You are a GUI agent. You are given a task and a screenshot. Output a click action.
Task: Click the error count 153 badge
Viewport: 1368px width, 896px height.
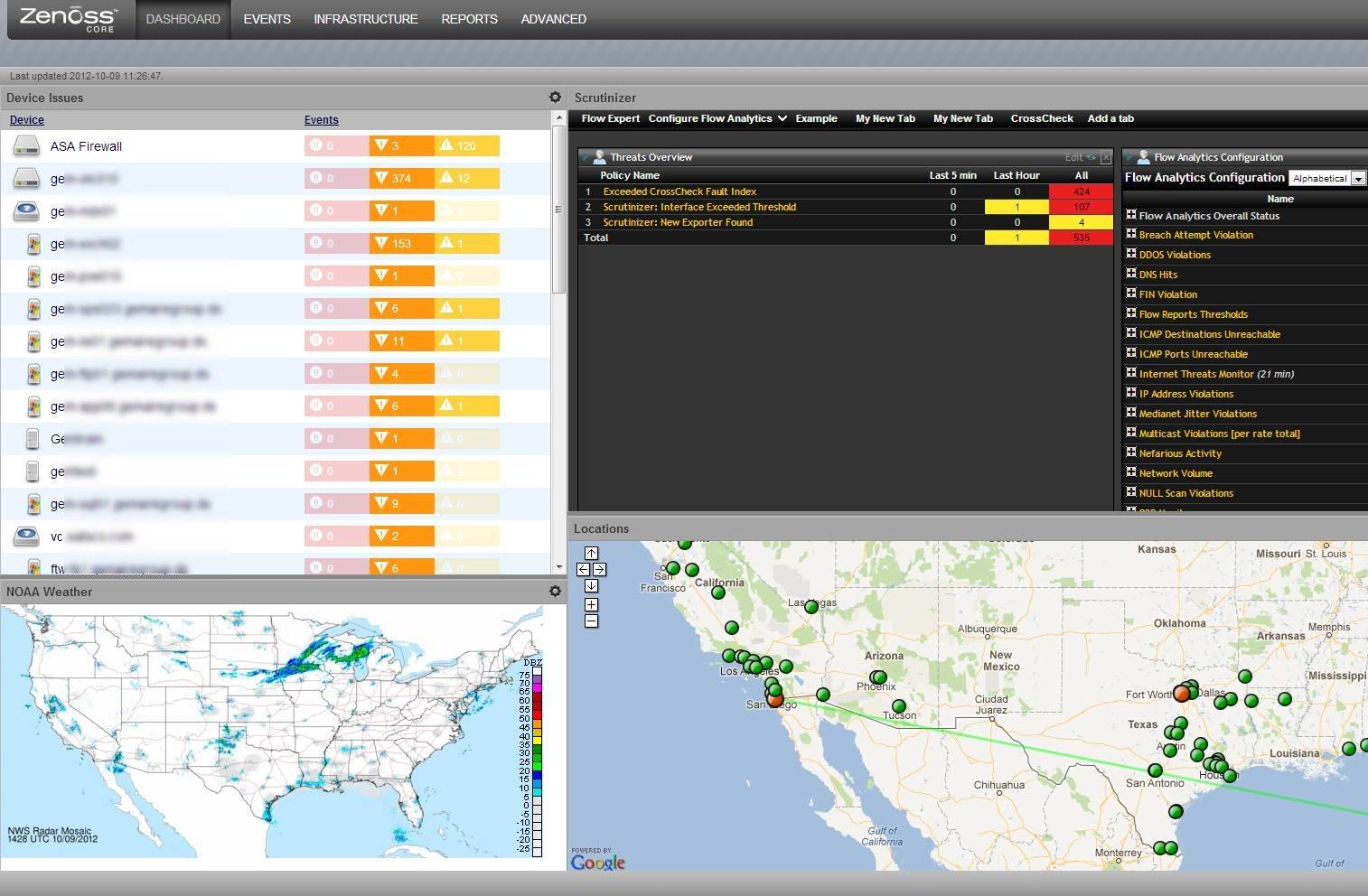[x=402, y=243]
